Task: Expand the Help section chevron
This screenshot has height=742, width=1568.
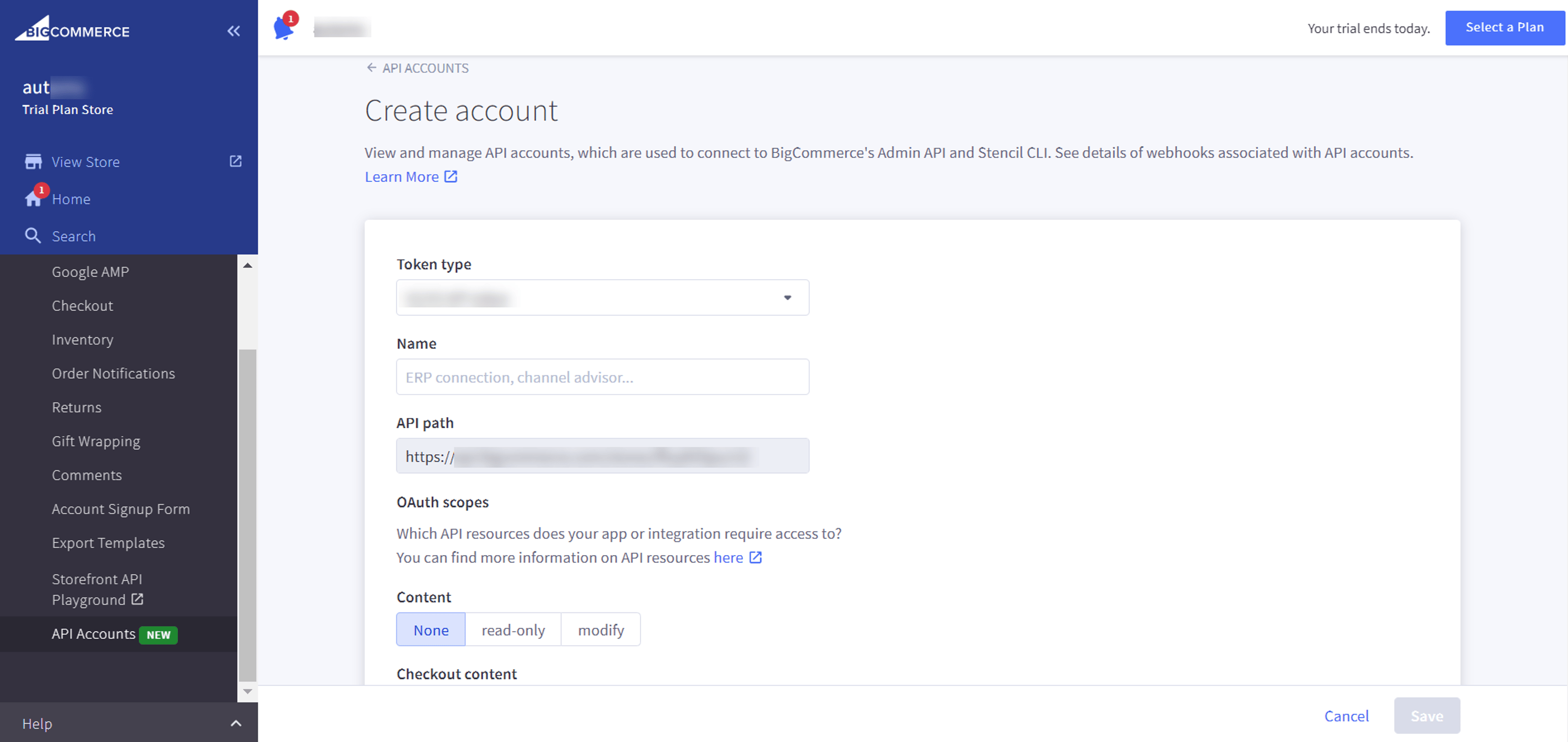Action: [236, 723]
